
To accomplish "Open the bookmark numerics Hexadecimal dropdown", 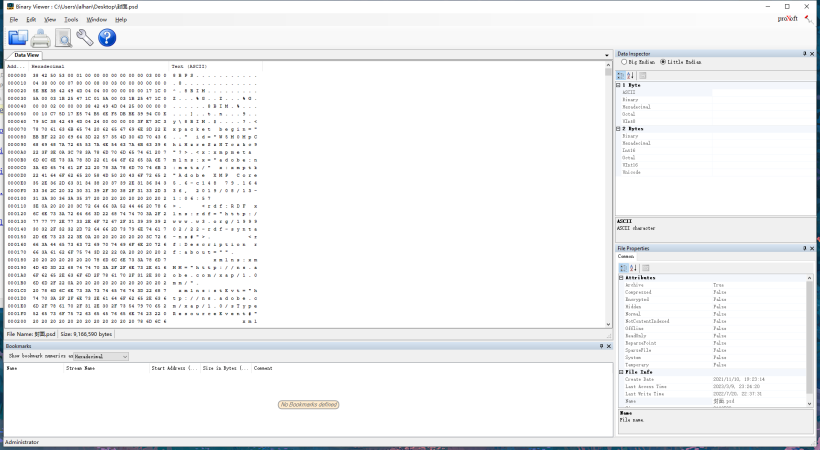I will pyautogui.click(x=100, y=356).
